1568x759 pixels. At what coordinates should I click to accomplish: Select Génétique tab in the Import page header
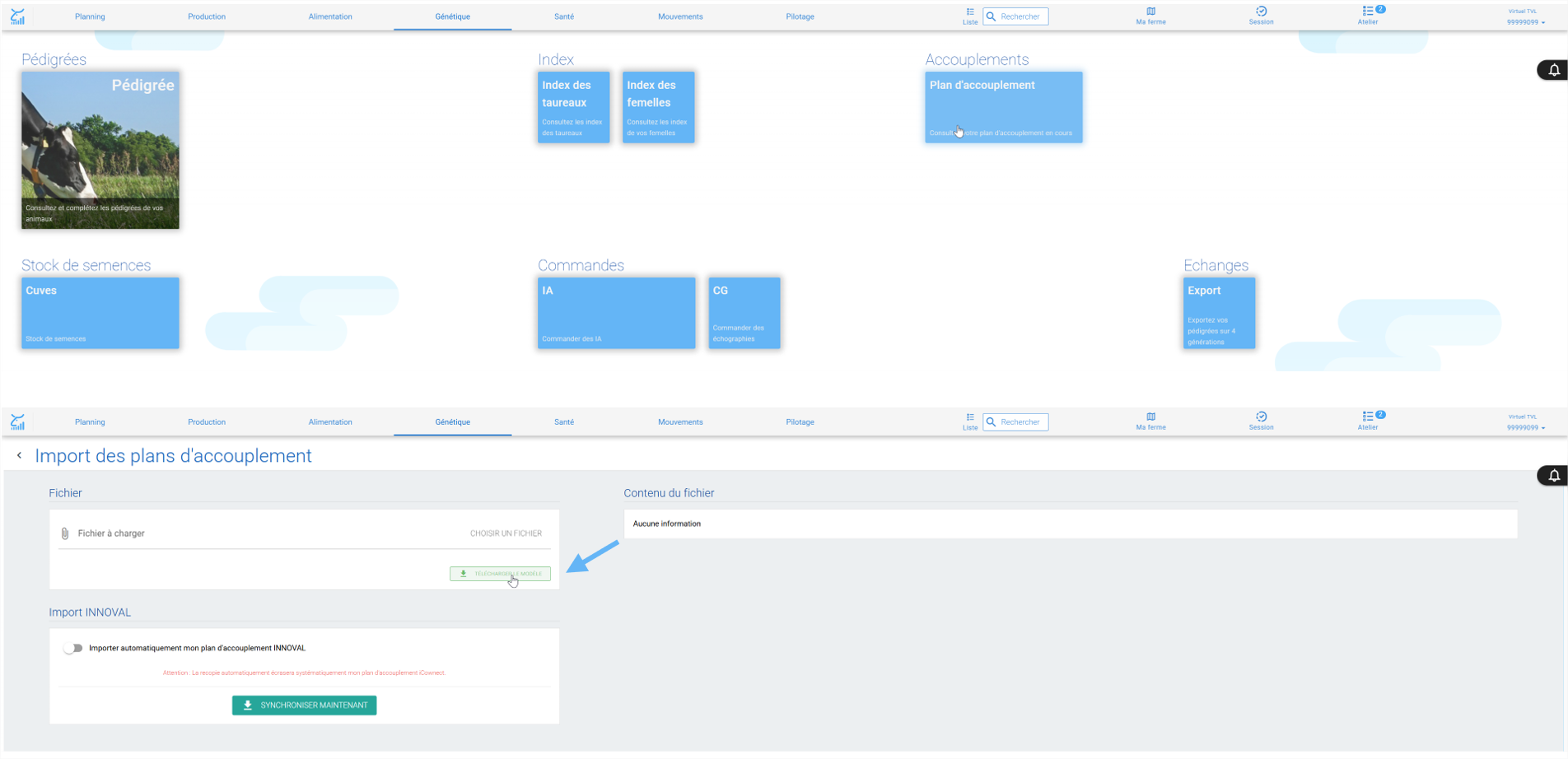453,422
